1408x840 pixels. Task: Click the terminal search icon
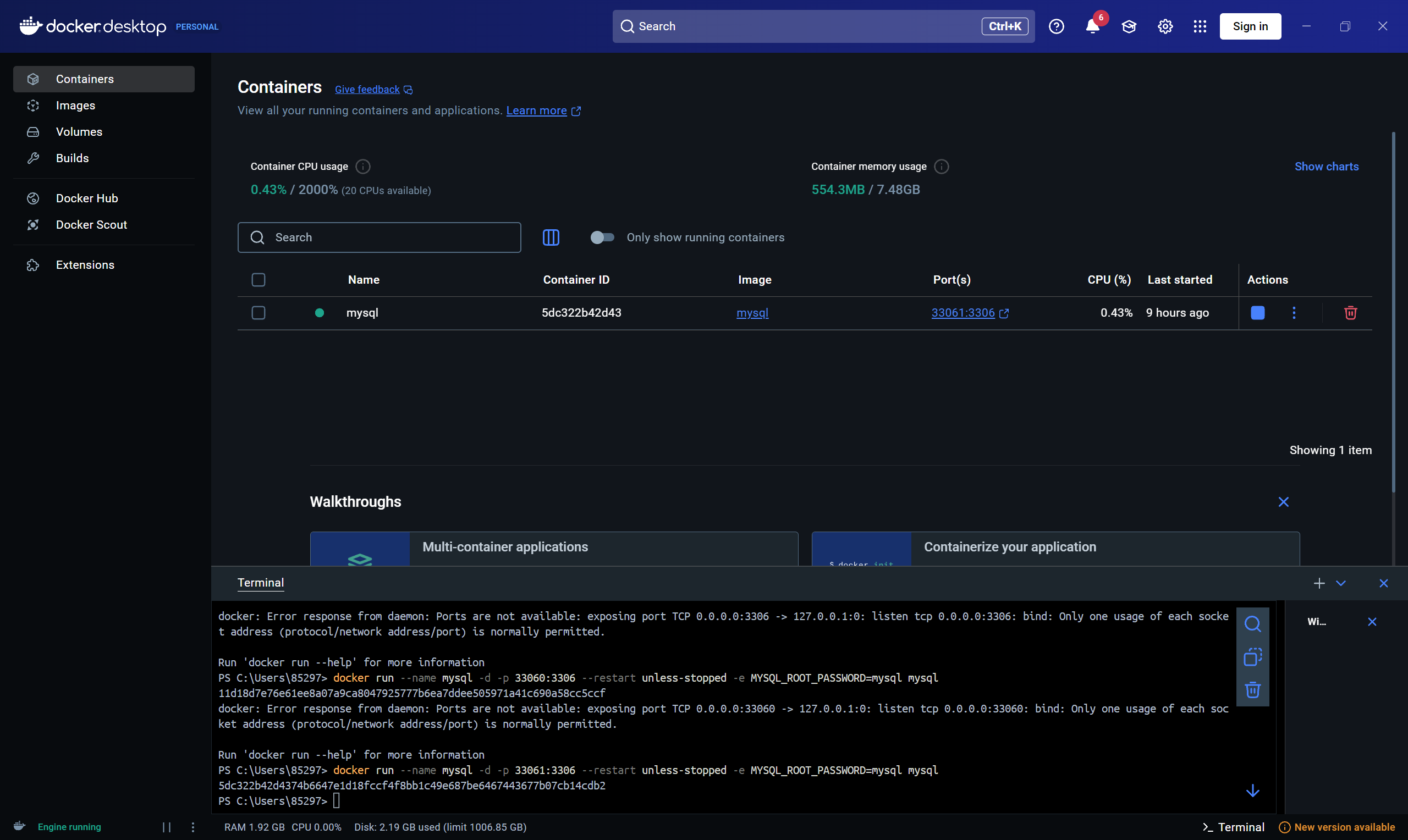pos(1252,624)
